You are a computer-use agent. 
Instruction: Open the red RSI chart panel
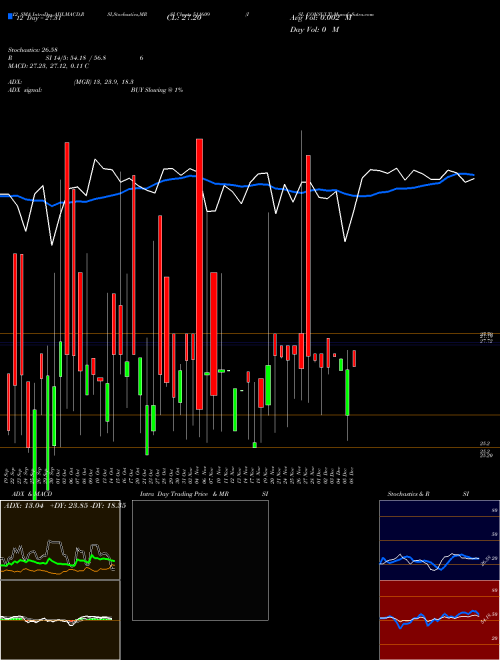(439, 620)
